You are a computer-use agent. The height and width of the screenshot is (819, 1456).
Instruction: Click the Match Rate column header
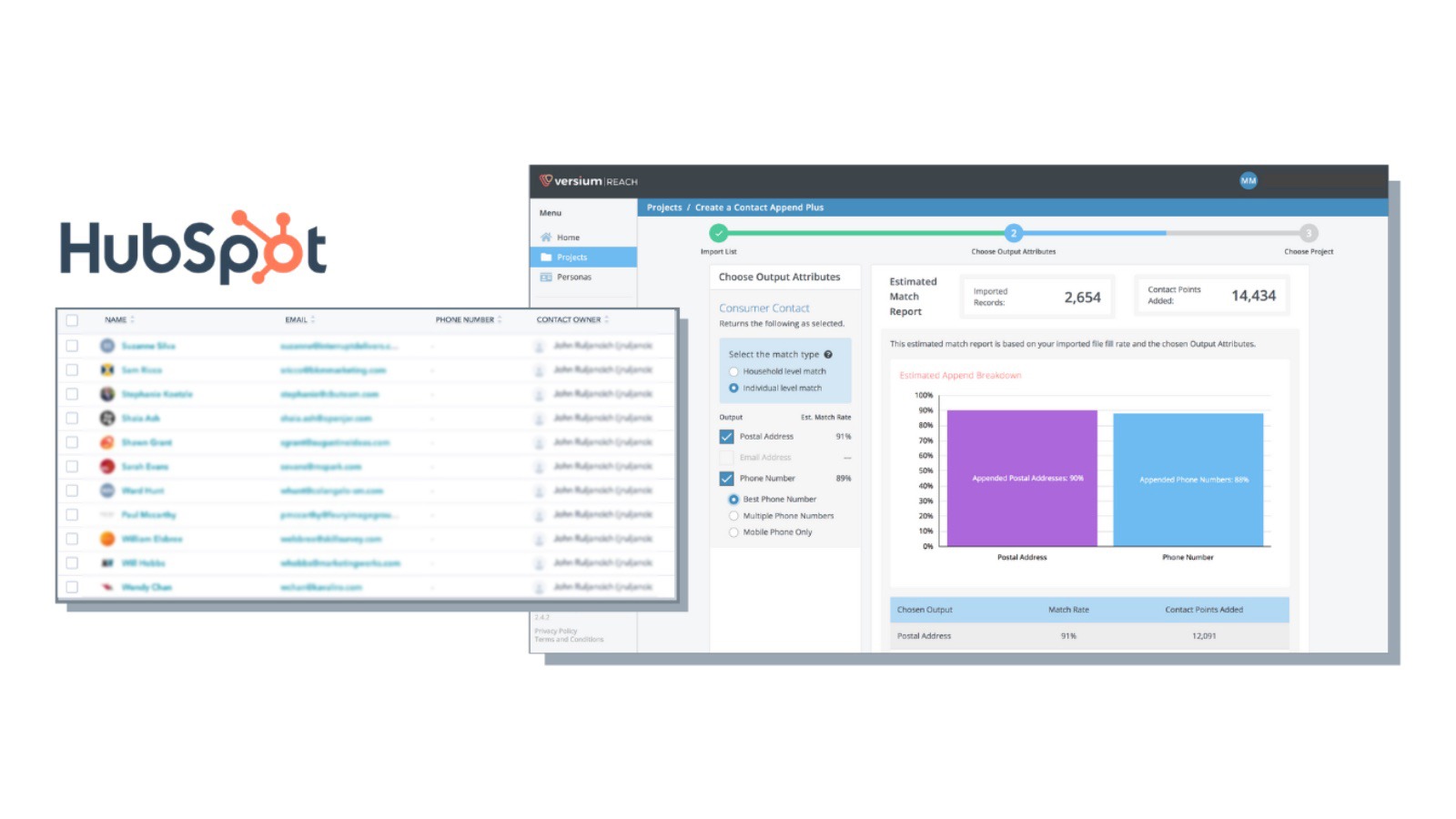click(1068, 610)
